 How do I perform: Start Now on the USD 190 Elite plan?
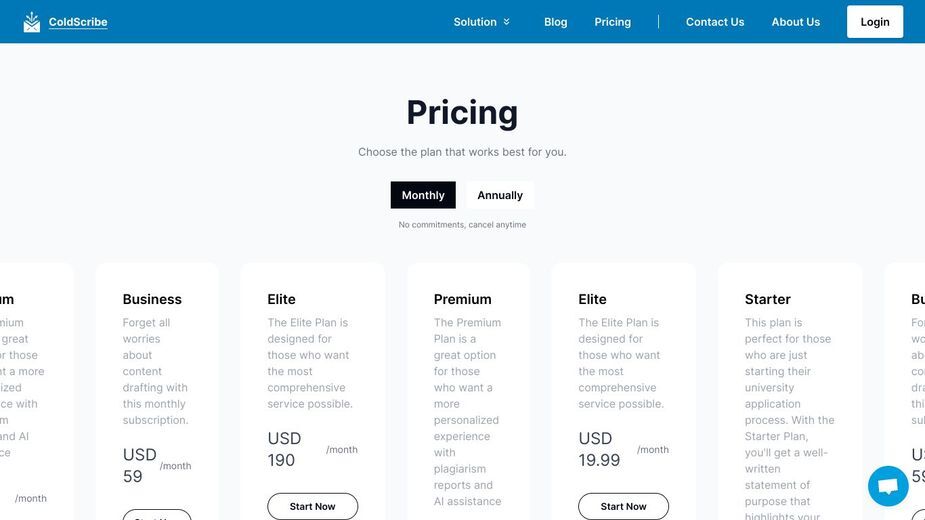pyautogui.click(x=312, y=506)
